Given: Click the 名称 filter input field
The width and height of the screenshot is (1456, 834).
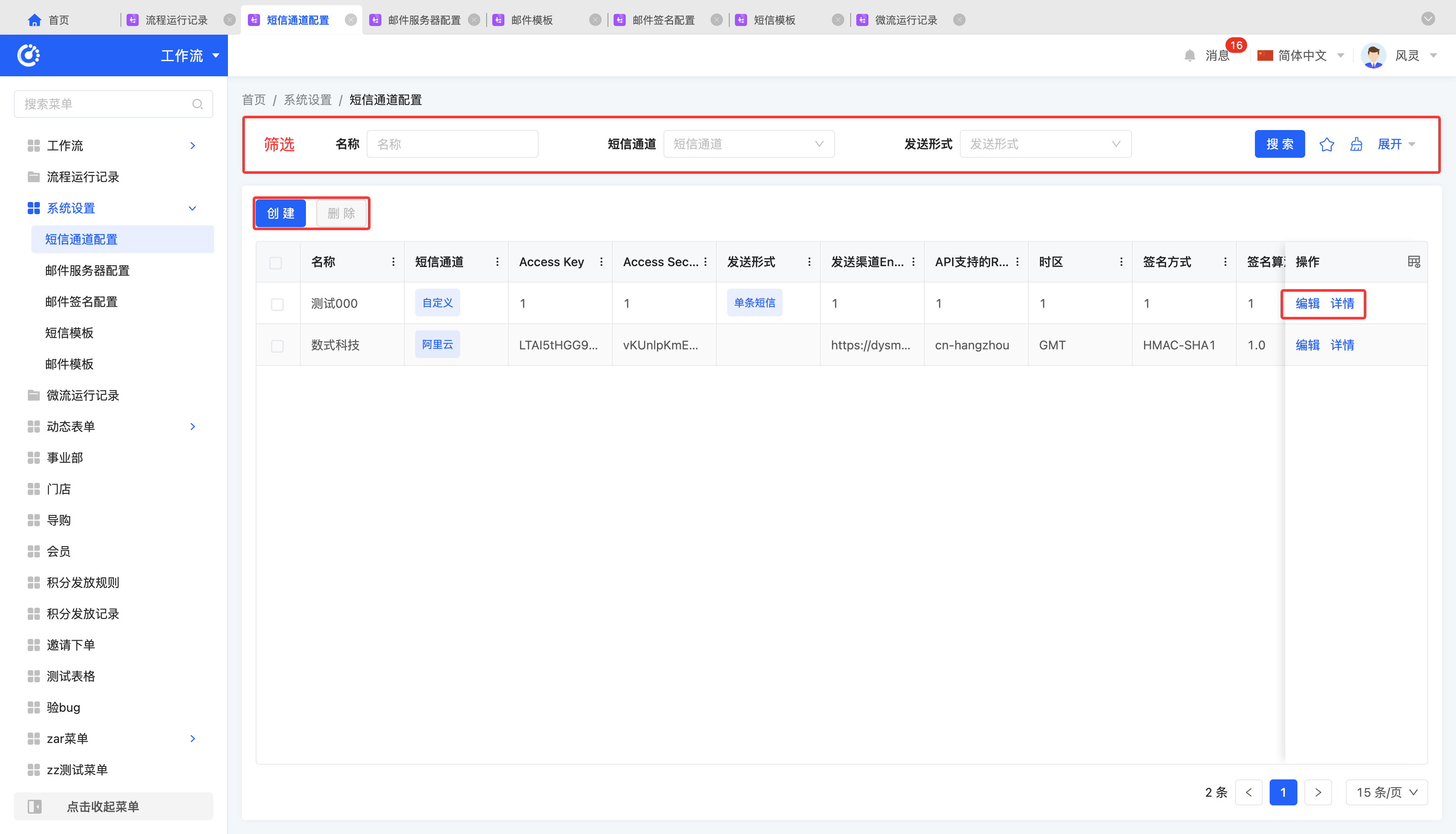Looking at the screenshot, I should (x=452, y=144).
